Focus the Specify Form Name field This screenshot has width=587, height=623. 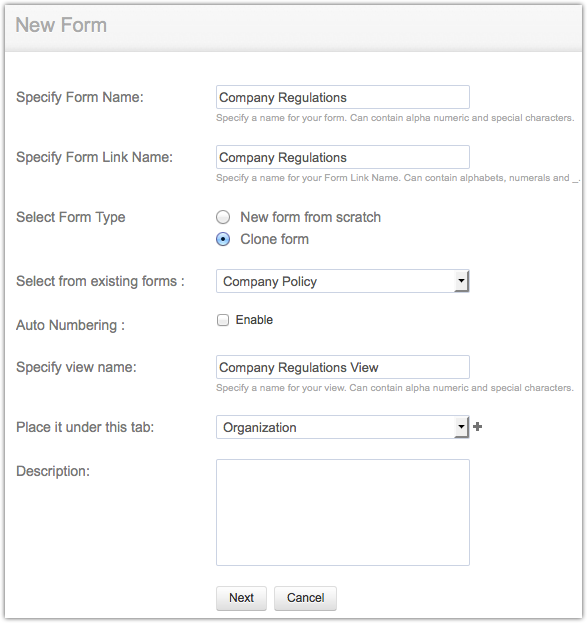click(343, 97)
